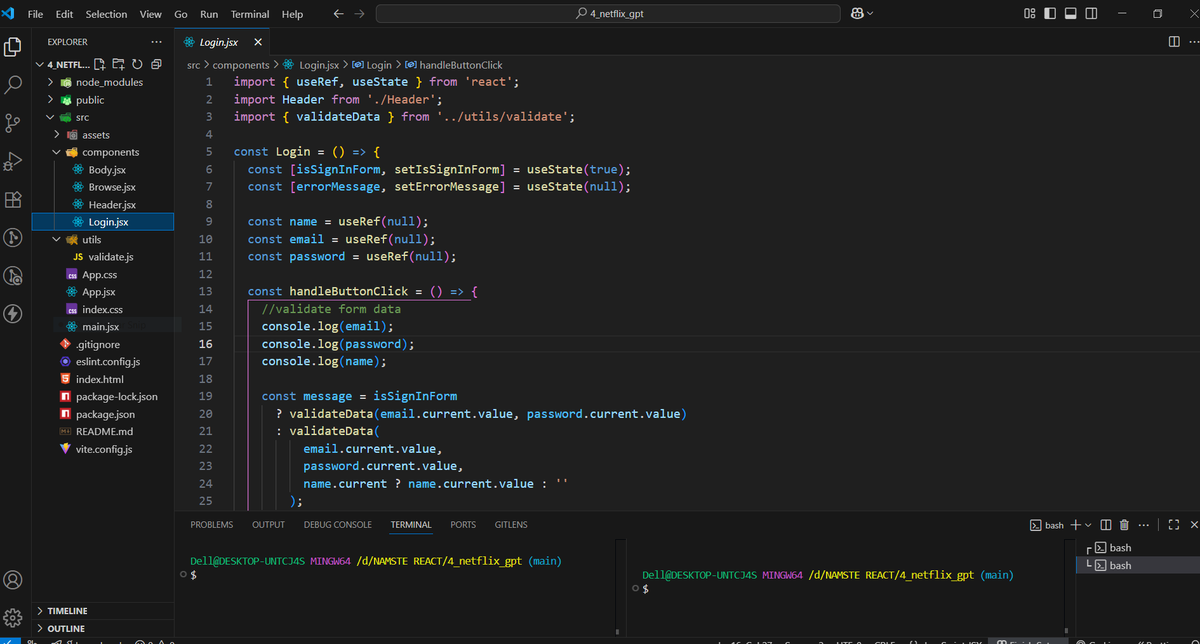This screenshot has height=644, width=1200.
Task: Open the File menu
Action: [x=35, y=14]
